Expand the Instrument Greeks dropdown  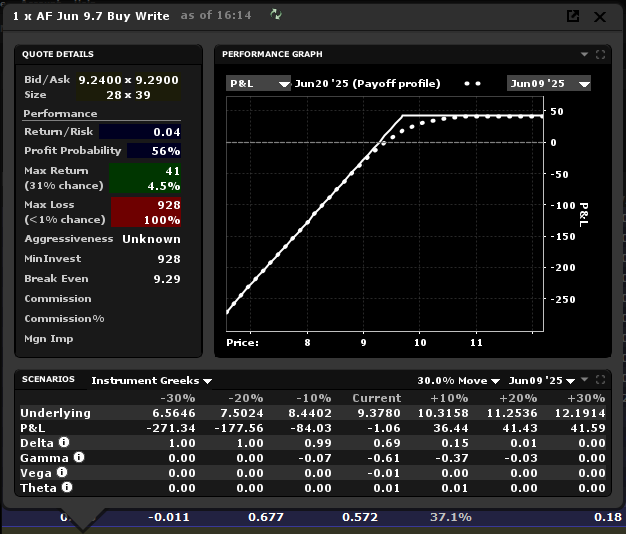click(151, 381)
